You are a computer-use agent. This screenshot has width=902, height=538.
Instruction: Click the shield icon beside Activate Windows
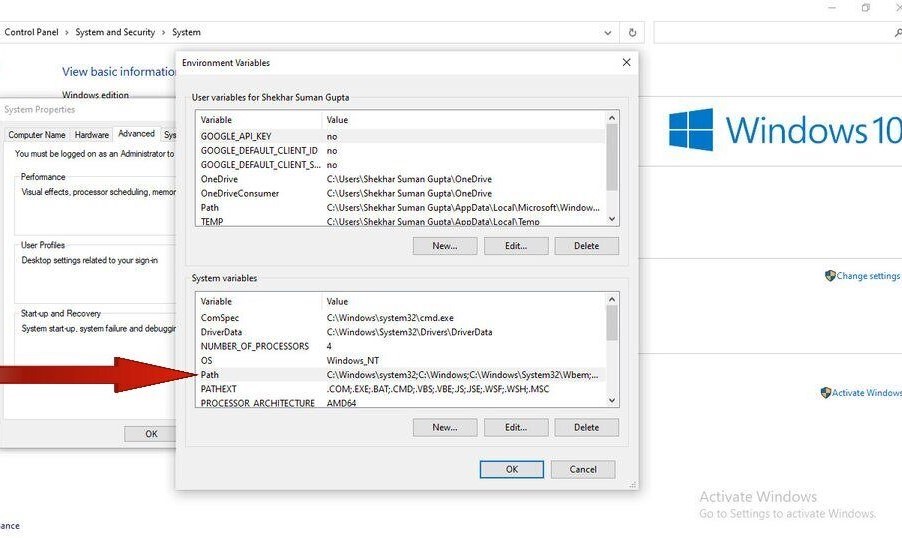point(825,392)
